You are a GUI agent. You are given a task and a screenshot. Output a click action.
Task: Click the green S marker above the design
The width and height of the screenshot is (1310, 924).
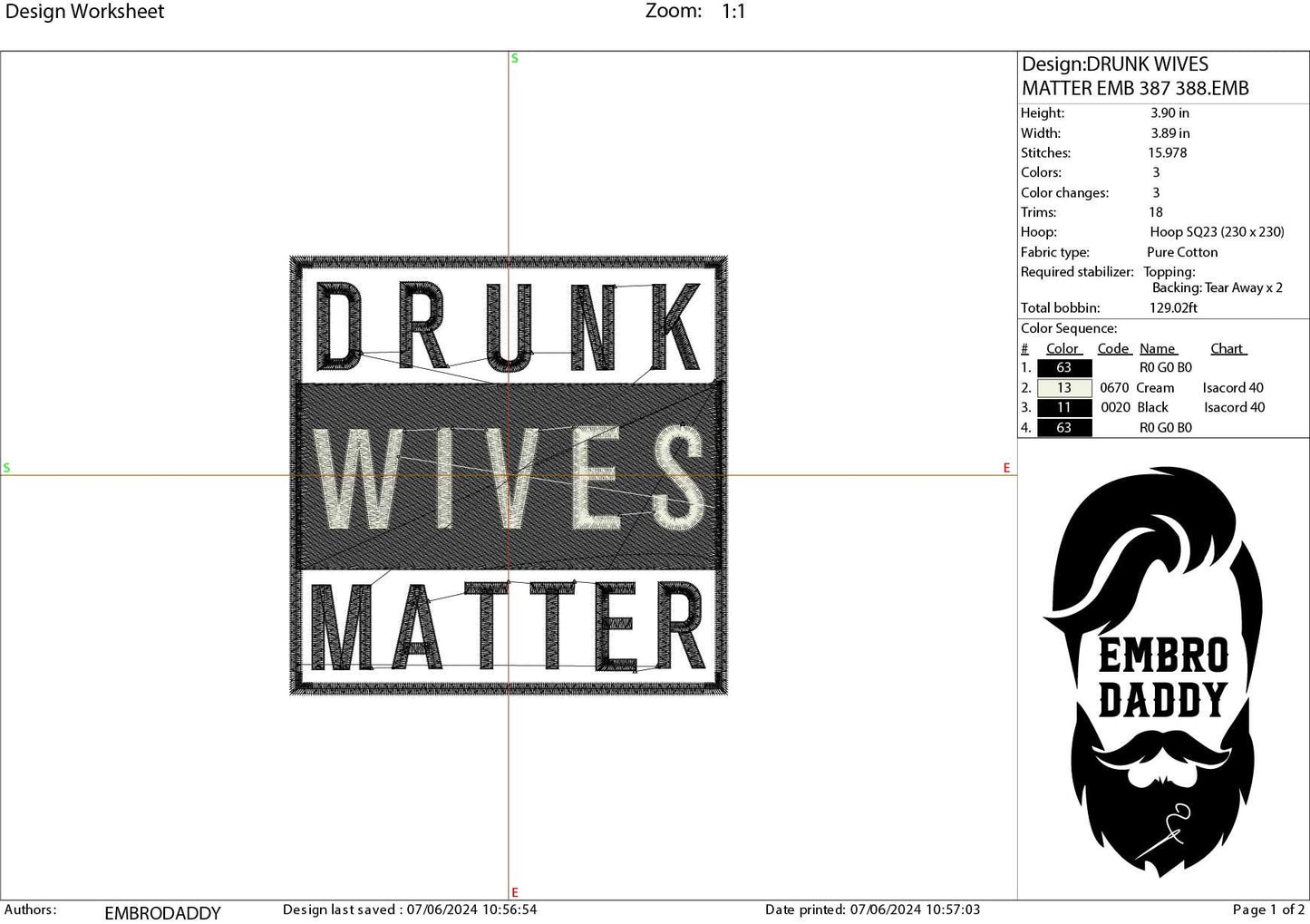514,57
